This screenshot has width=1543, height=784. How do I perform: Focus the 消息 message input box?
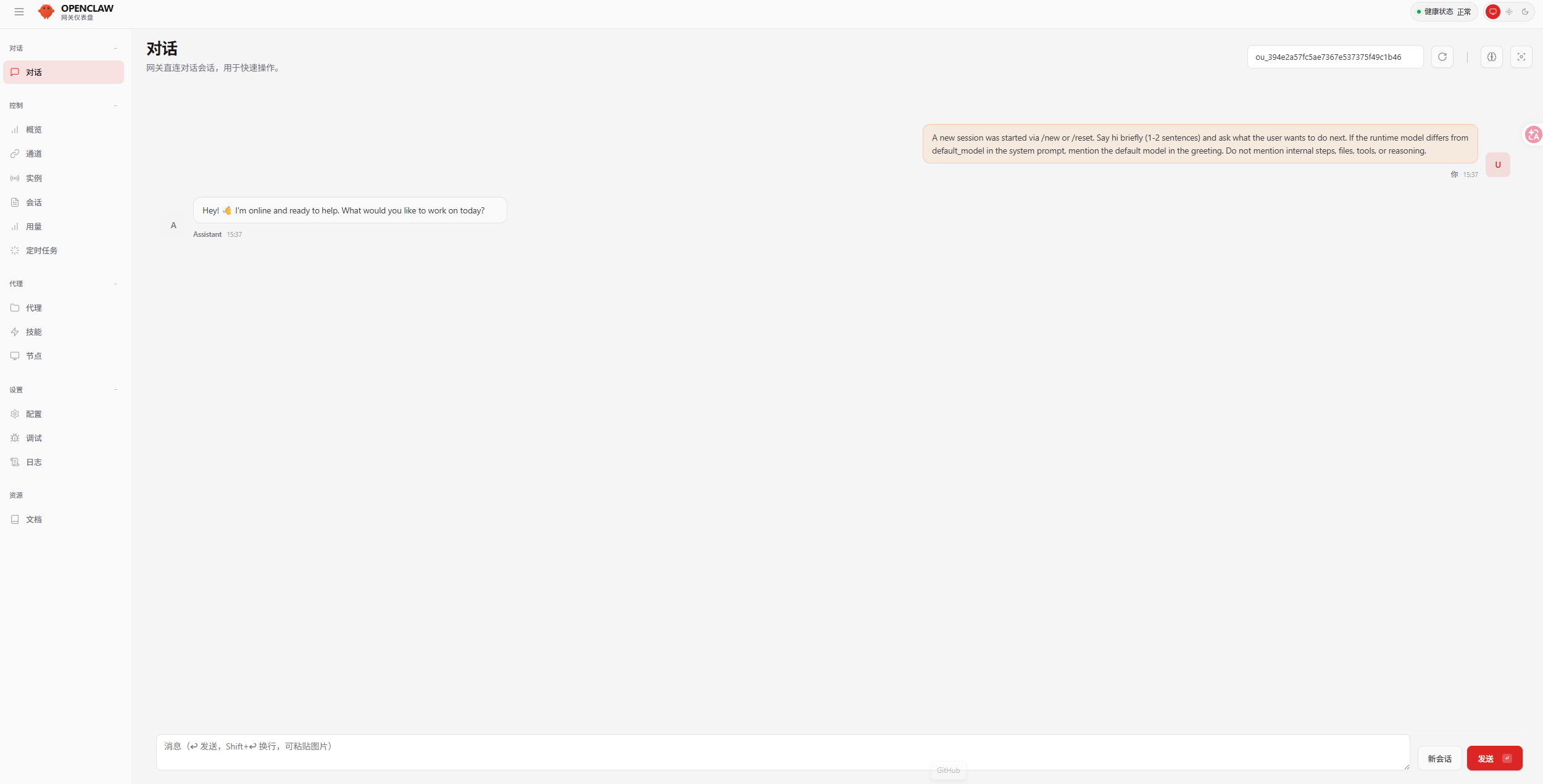coord(783,752)
